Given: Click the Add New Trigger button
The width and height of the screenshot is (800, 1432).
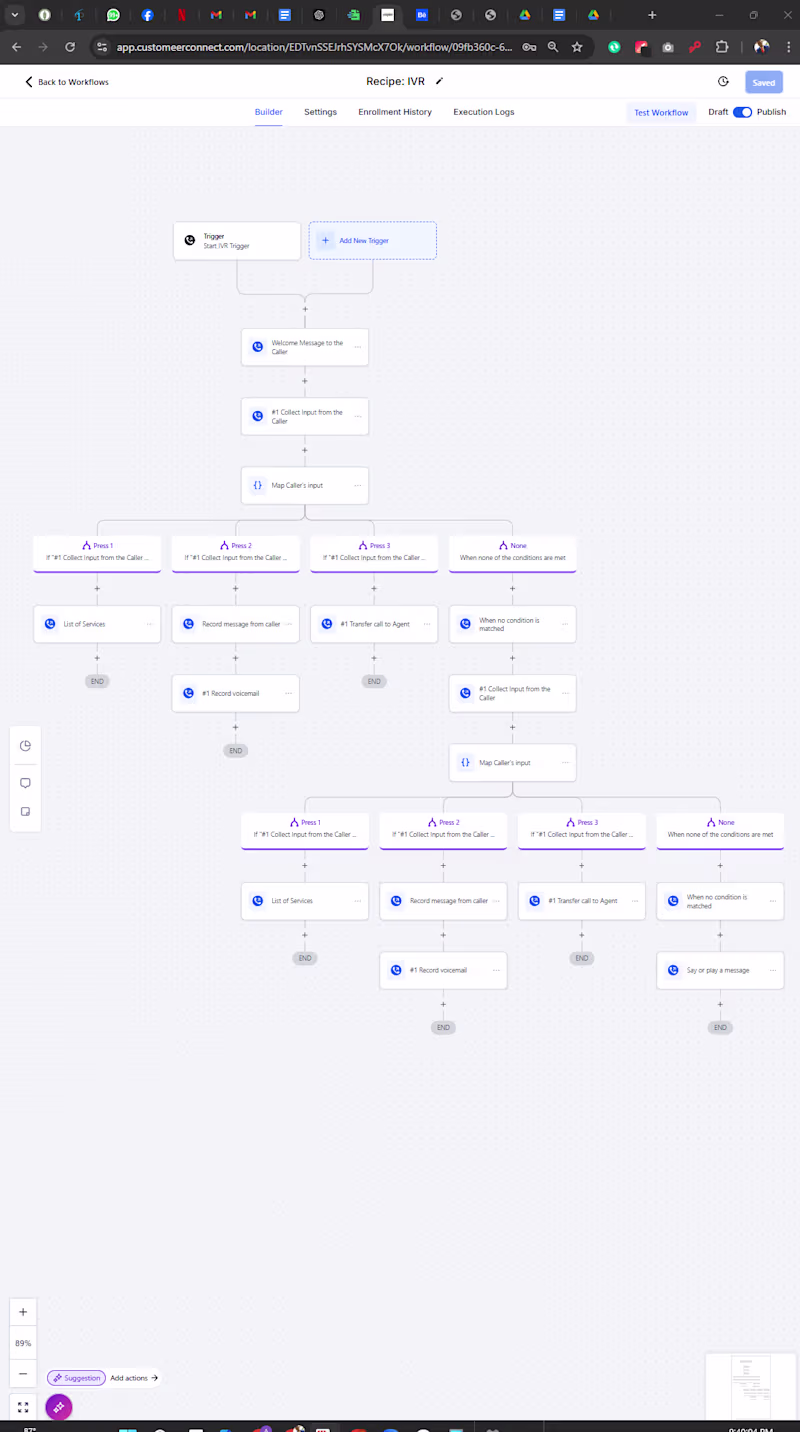Looking at the screenshot, I should [x=372, y=241].
